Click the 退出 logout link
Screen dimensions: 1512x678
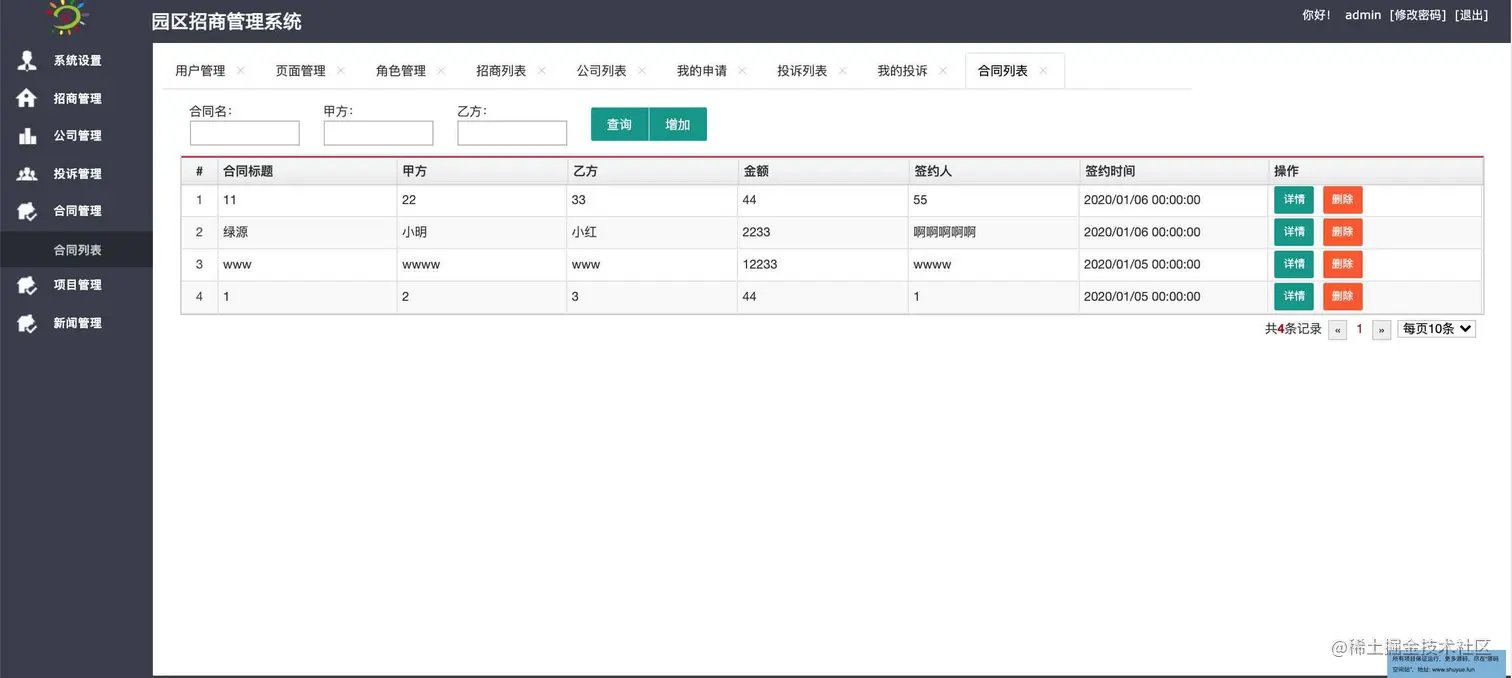point(1472,15)
